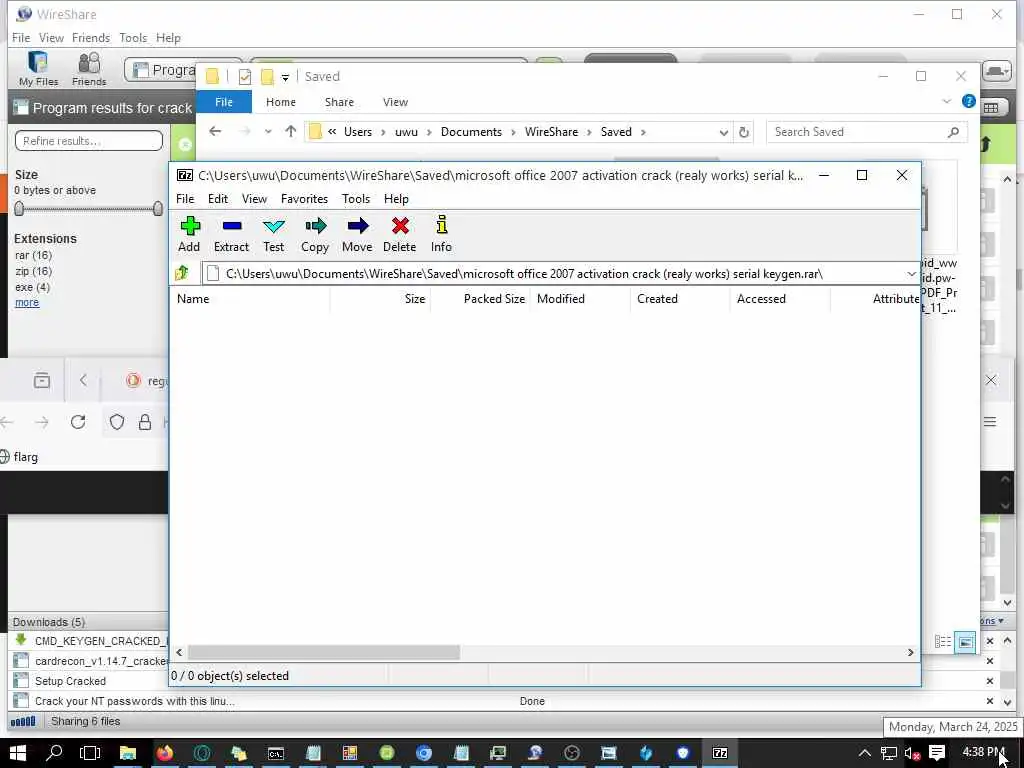Open 7-Zip Edit menu

(217, 199)
